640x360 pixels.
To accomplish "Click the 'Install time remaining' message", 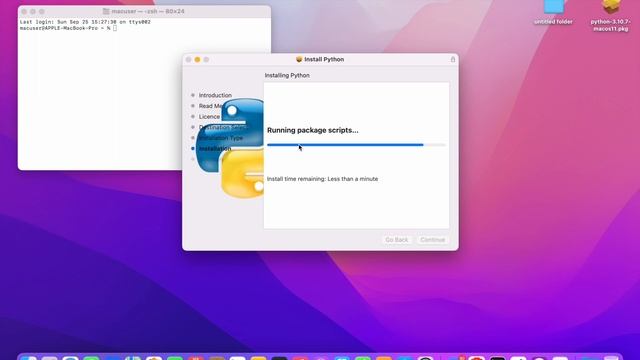I will click(322, 179).
